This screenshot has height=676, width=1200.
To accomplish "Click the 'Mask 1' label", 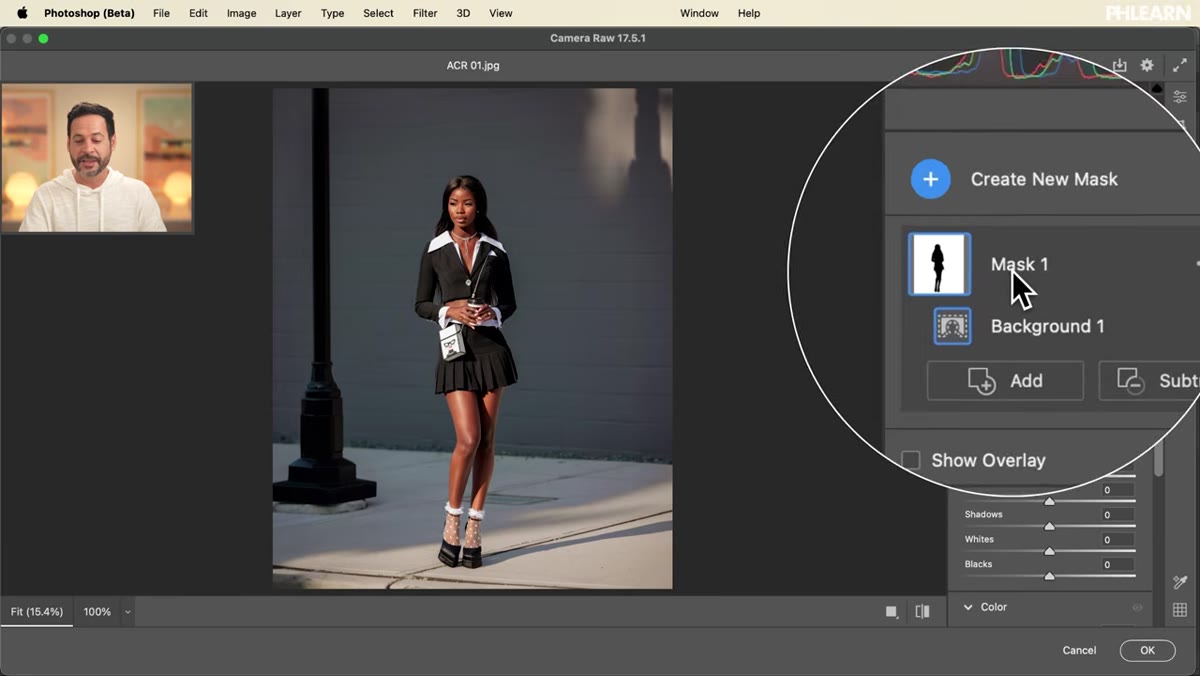I will coord(1019,264).
